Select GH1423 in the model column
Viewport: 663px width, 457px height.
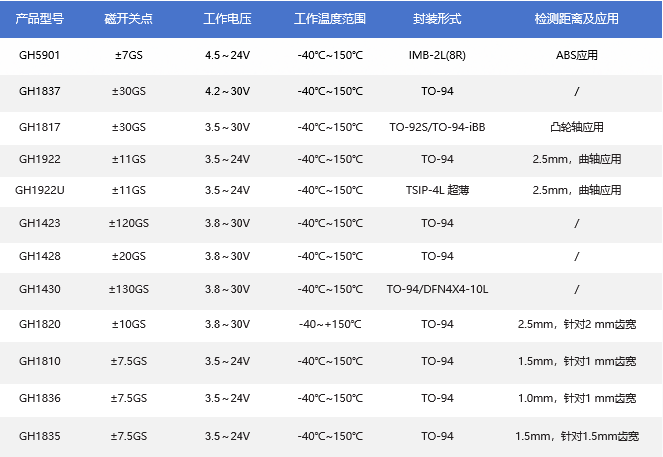39,223
